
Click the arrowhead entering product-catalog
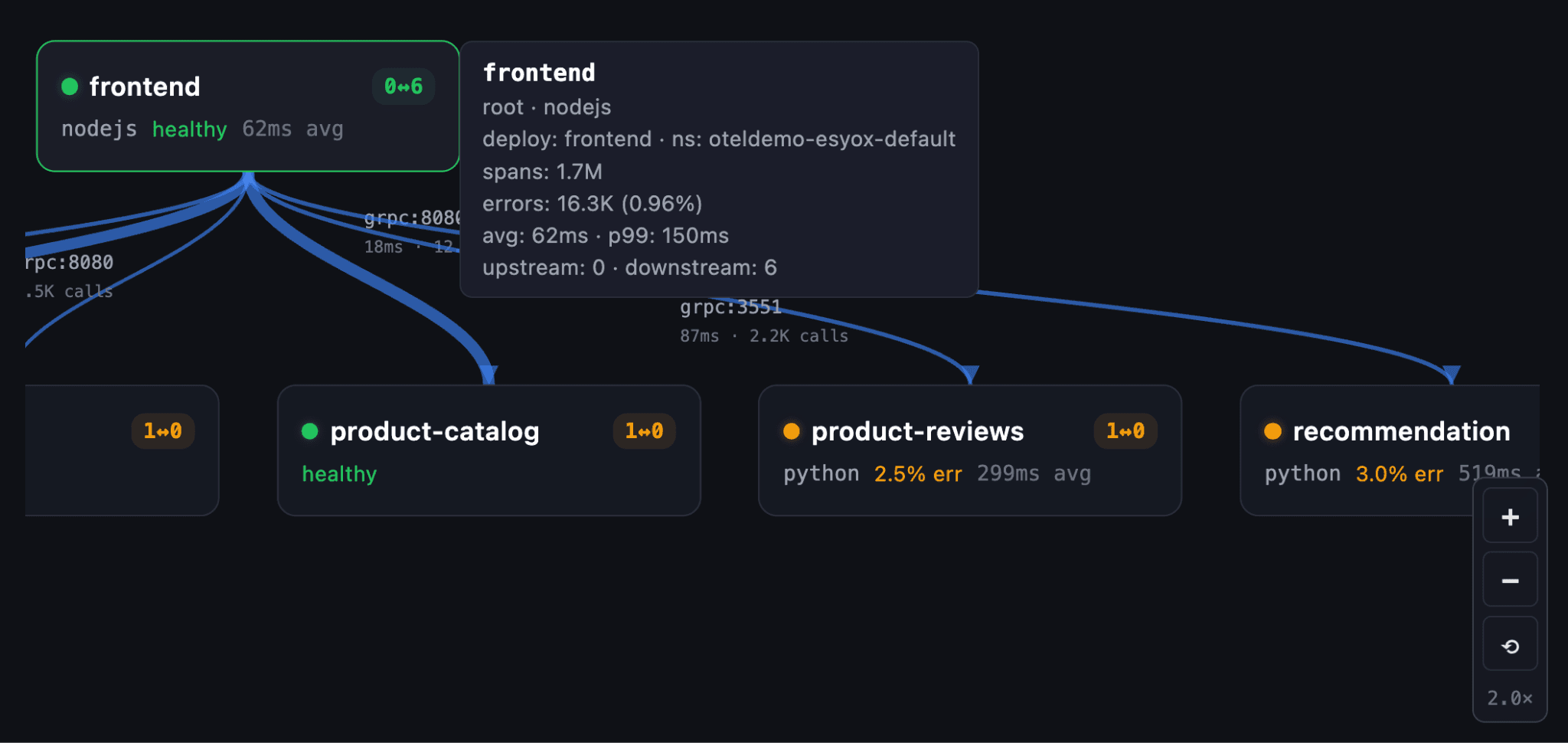point(489,375)
